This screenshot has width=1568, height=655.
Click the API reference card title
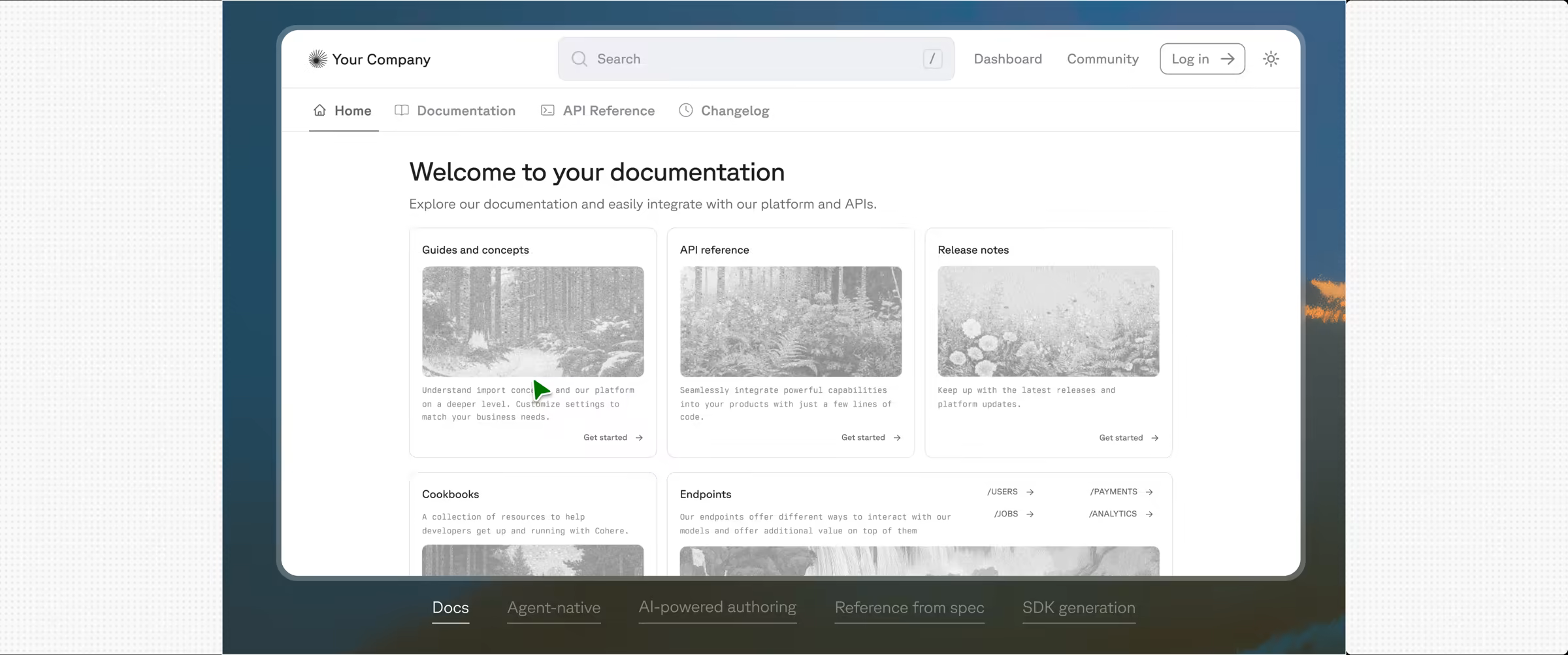click(x=714, y=250)
